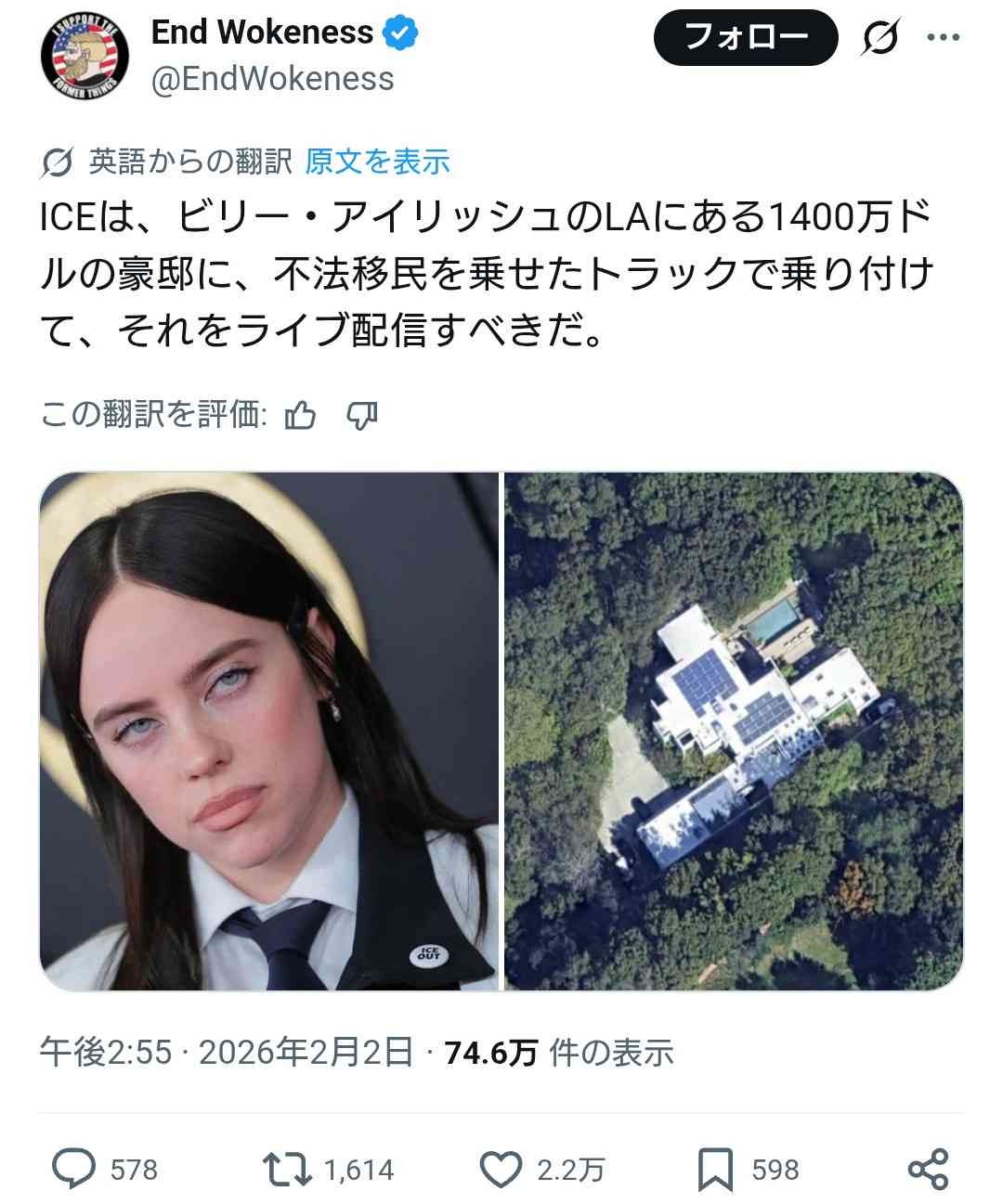Show original text via 原文を表示
Screen dimensions: 1003x1204
(x=377, y=162)
